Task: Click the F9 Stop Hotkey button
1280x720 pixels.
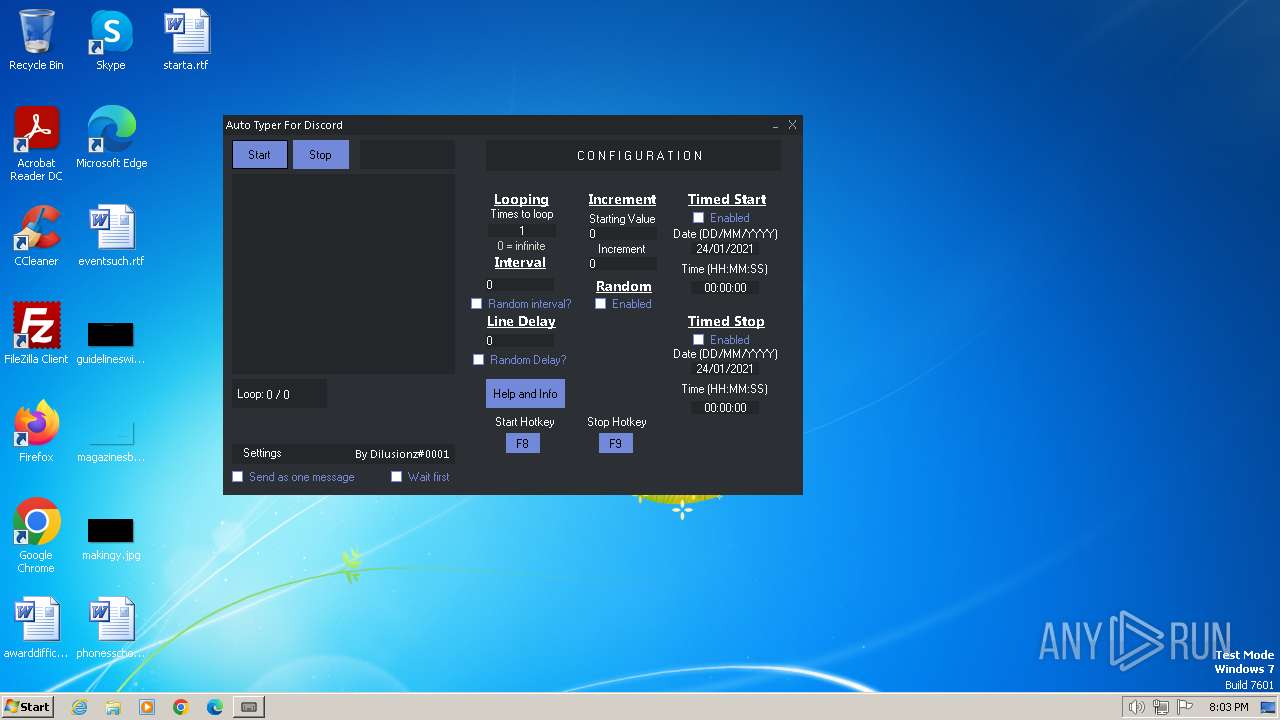Action: [615, 443]
